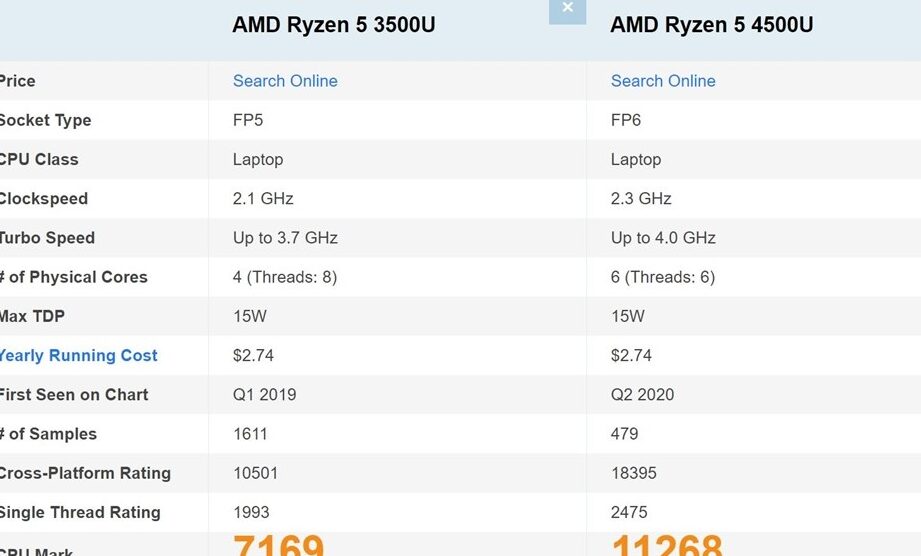The image size is (921, 556).
Task: Select the AMD Ryzen 5 3500U heading
Action: coord(334,25)
